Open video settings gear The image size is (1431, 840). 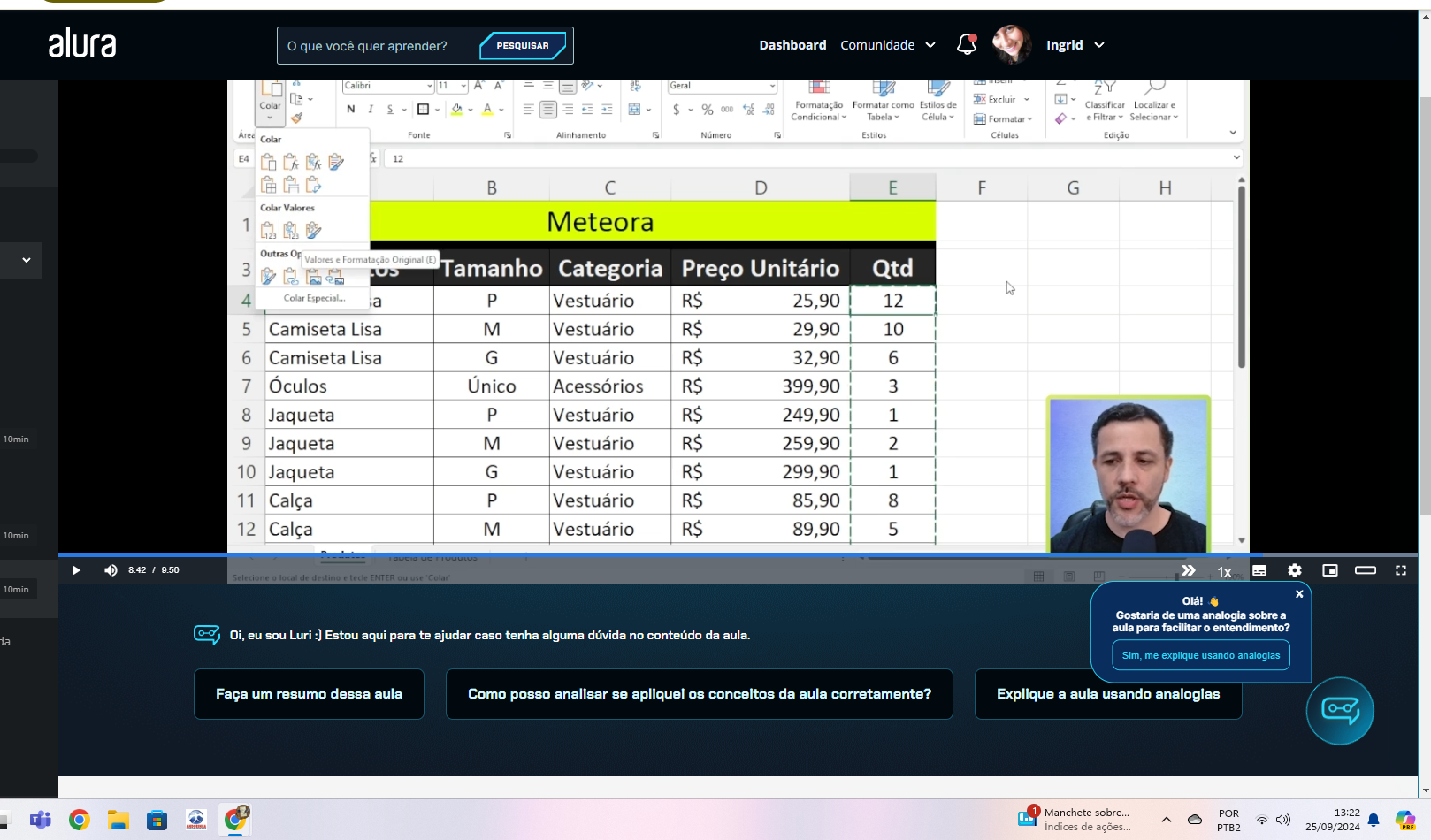pos(1295,570)
